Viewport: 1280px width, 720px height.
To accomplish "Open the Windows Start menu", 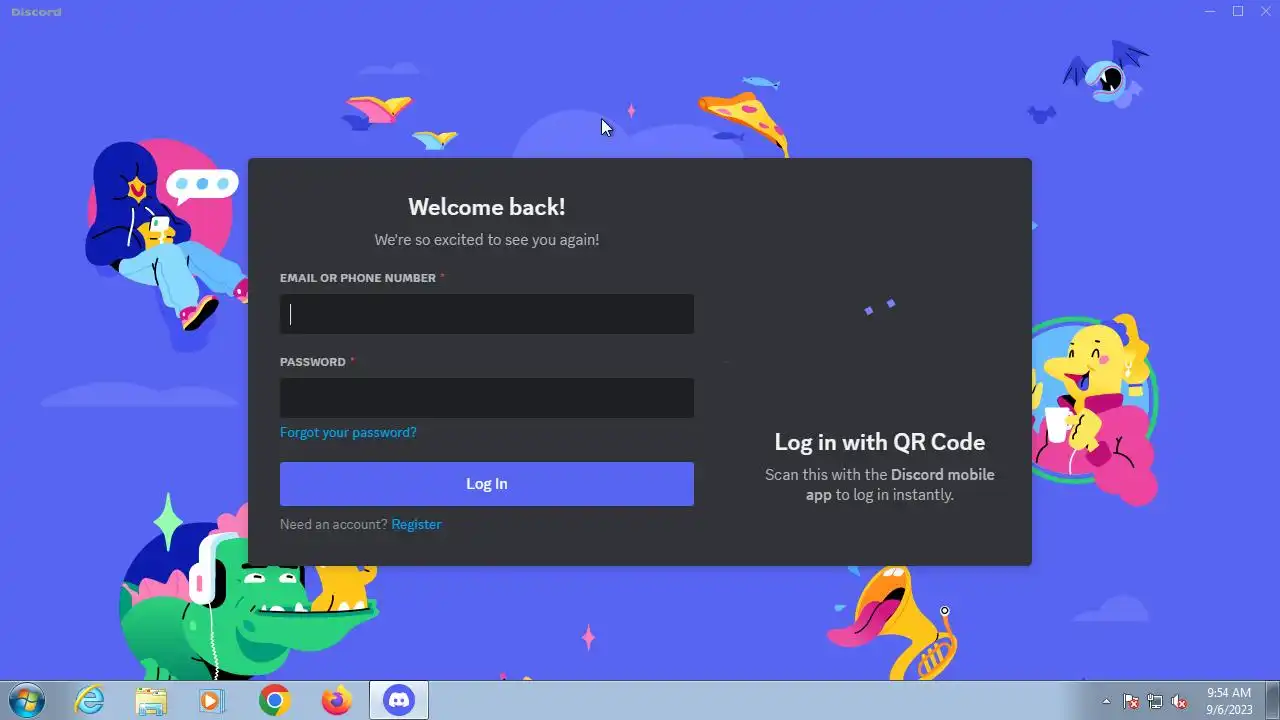I will [26, 701].
